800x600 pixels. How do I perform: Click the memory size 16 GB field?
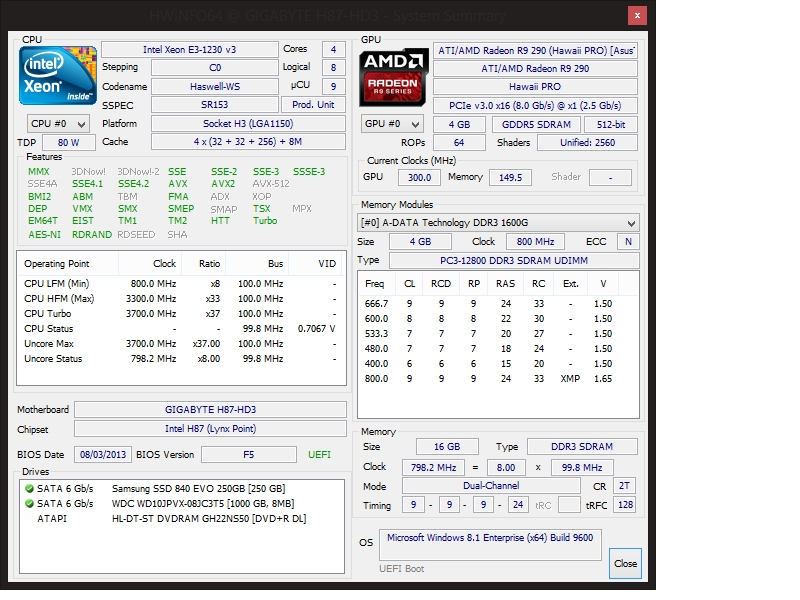pos(447,447)
